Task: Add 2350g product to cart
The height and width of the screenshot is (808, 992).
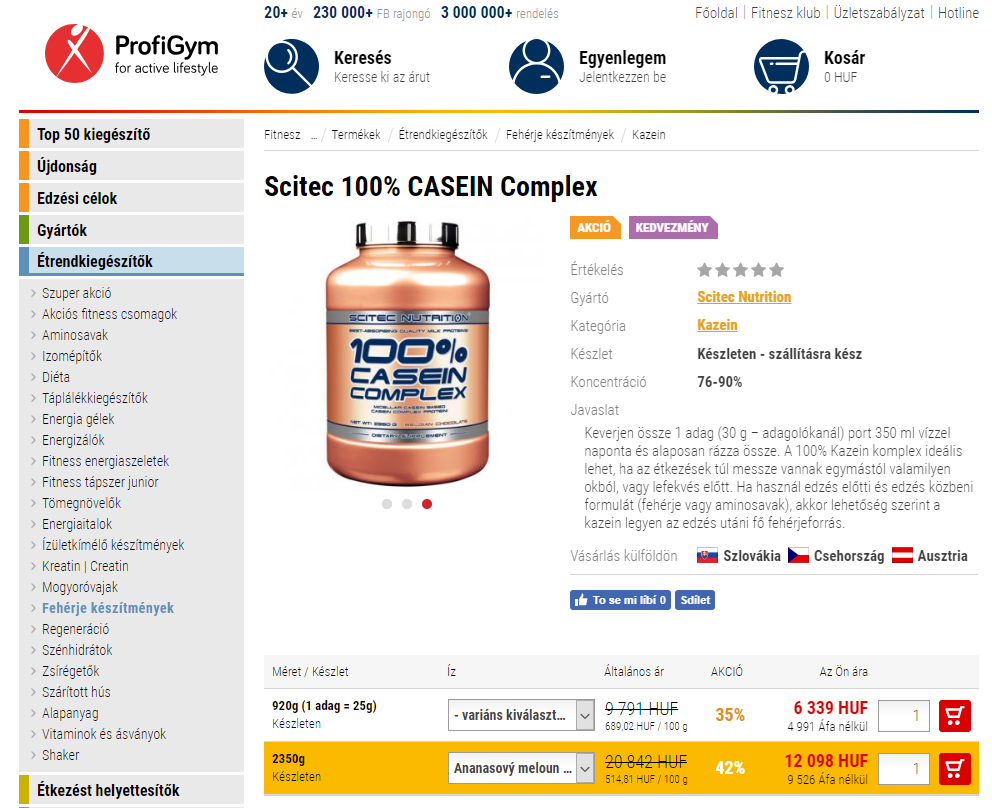Action: point(955,768)
